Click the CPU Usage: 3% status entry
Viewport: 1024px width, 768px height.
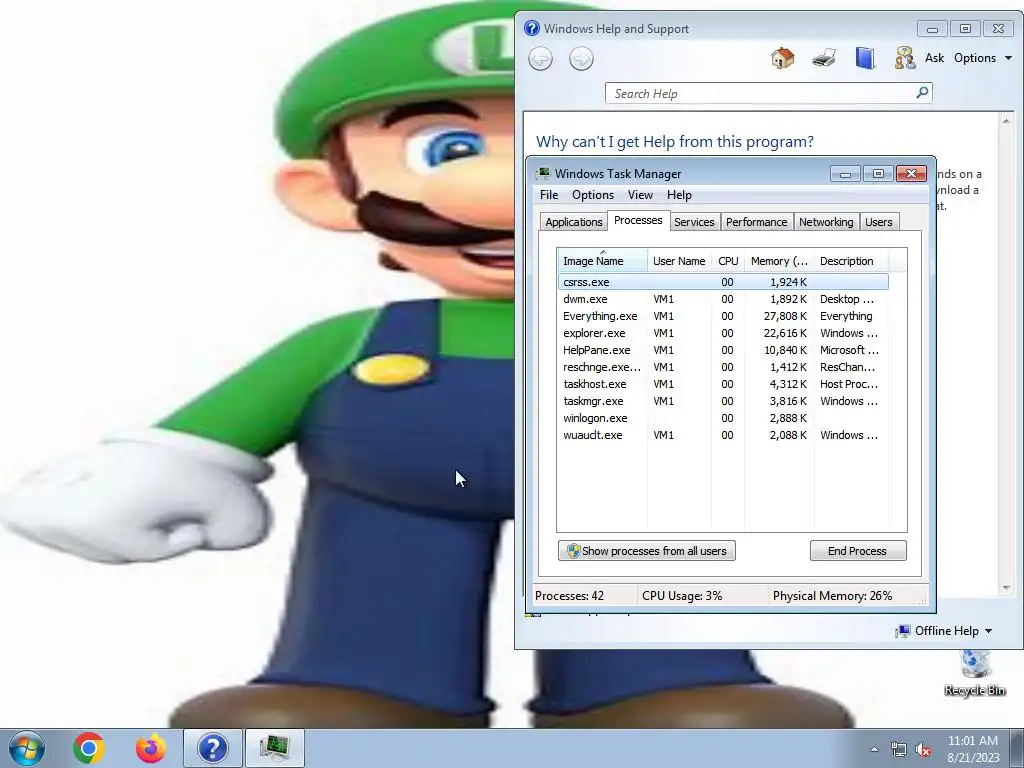point(682,596)
